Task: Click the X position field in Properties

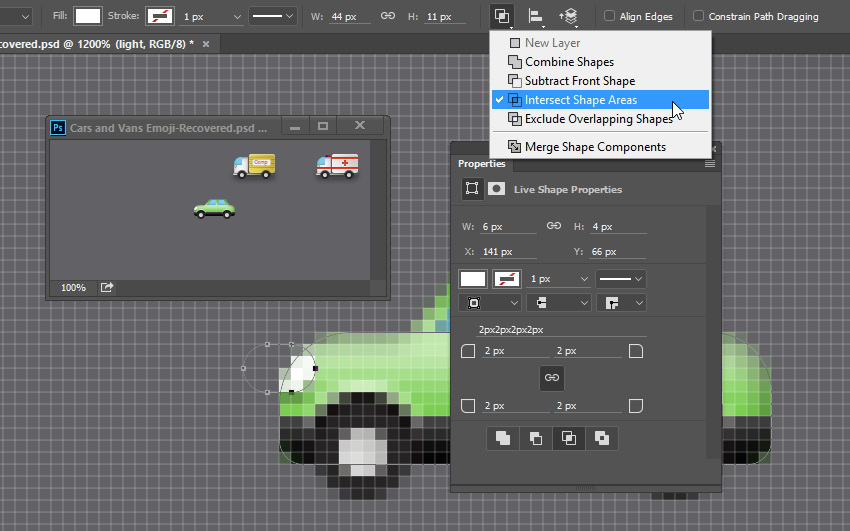Action: pos(508,251)
